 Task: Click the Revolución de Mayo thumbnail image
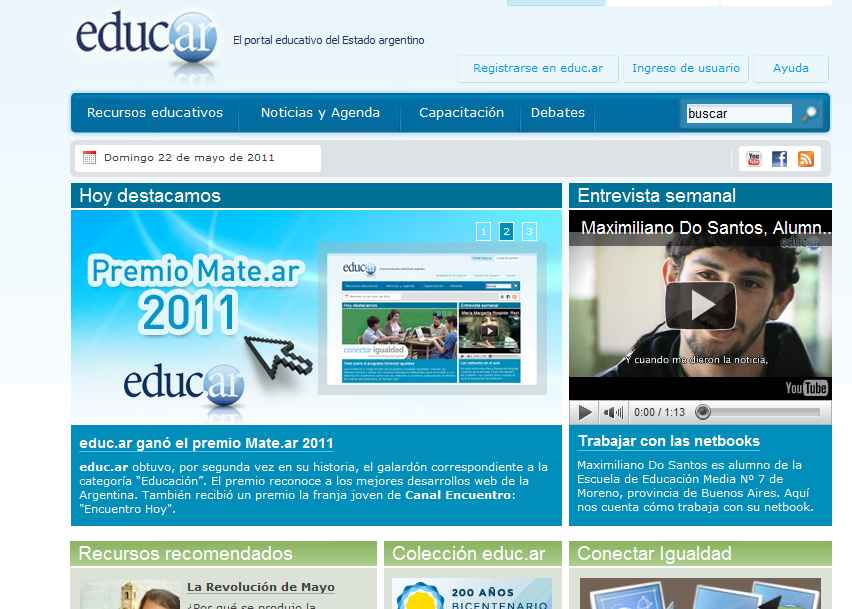130,594
